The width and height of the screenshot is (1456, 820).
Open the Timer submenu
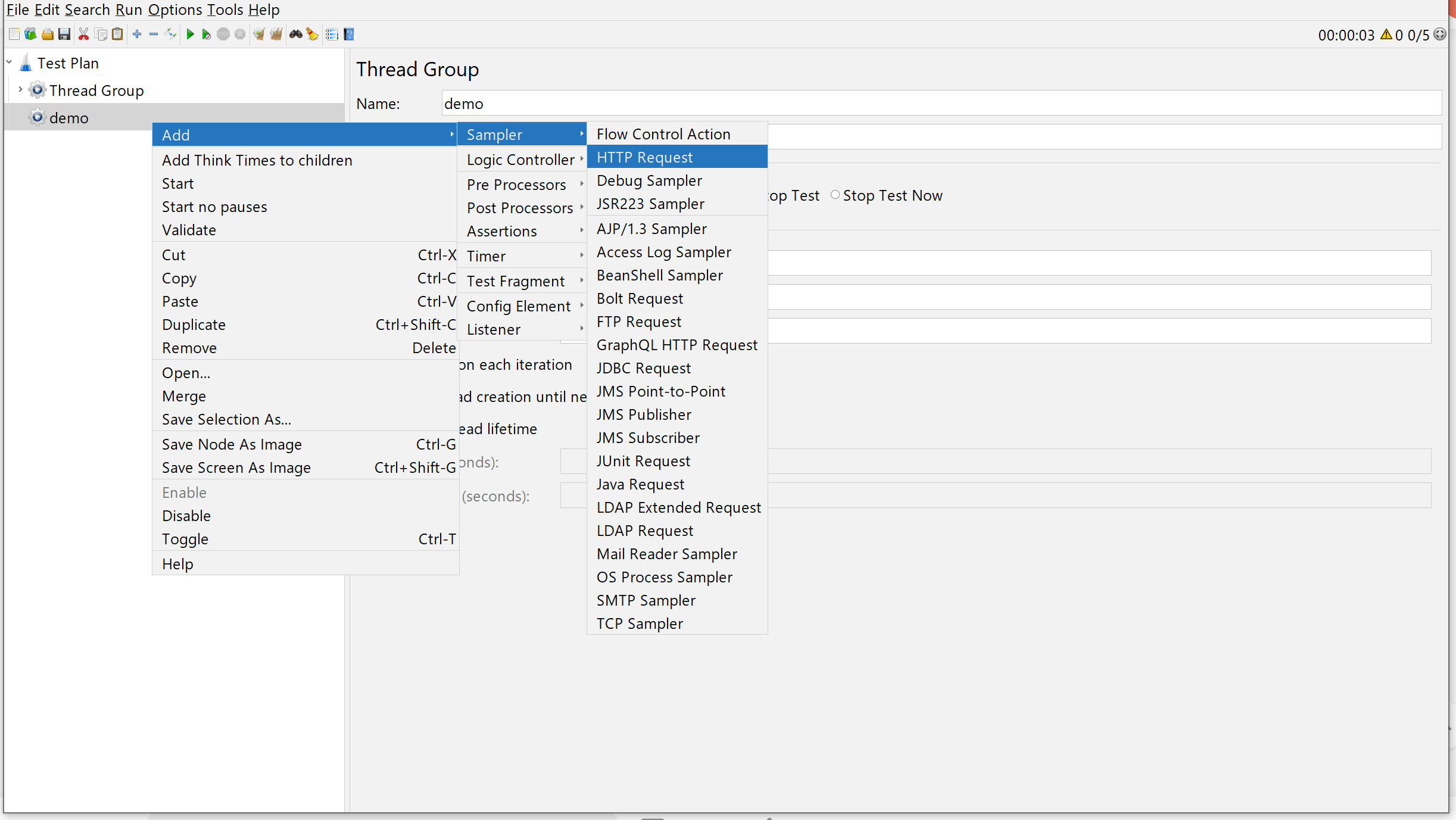[522, 256]
